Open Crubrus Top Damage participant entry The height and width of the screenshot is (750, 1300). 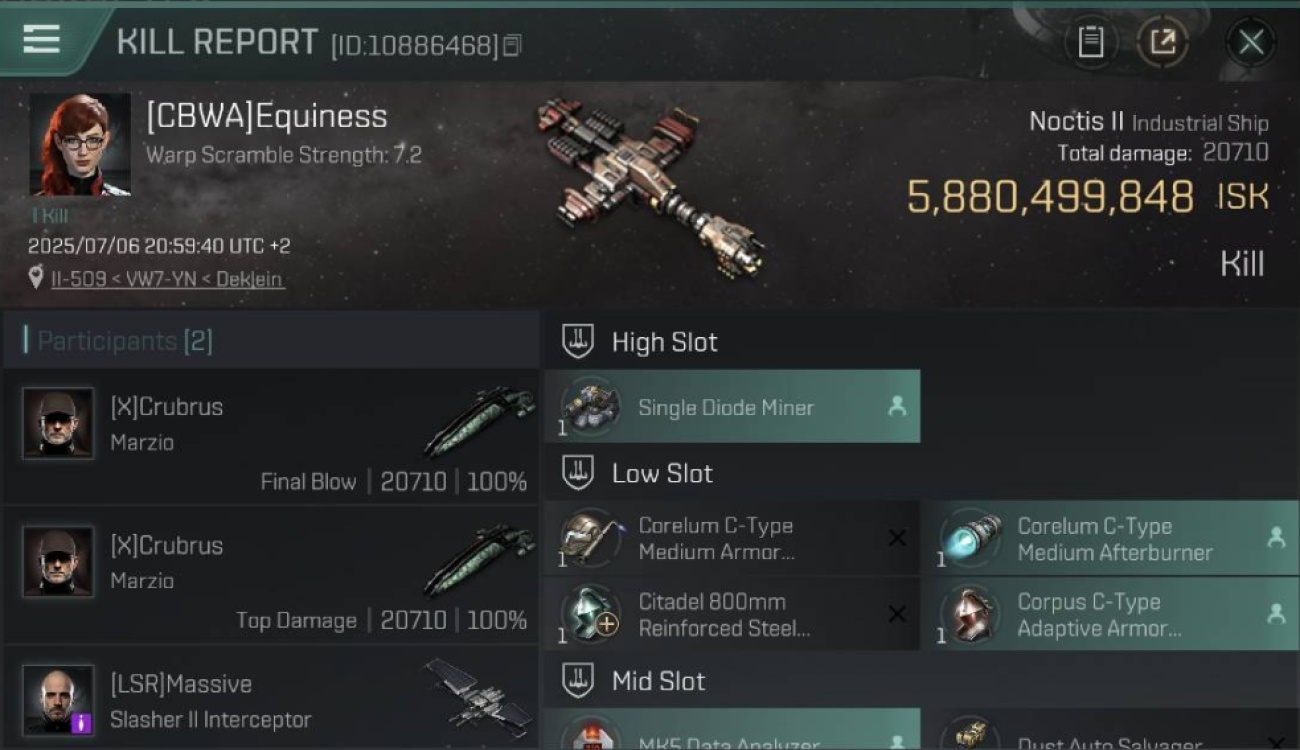click(x=271, y=575)
